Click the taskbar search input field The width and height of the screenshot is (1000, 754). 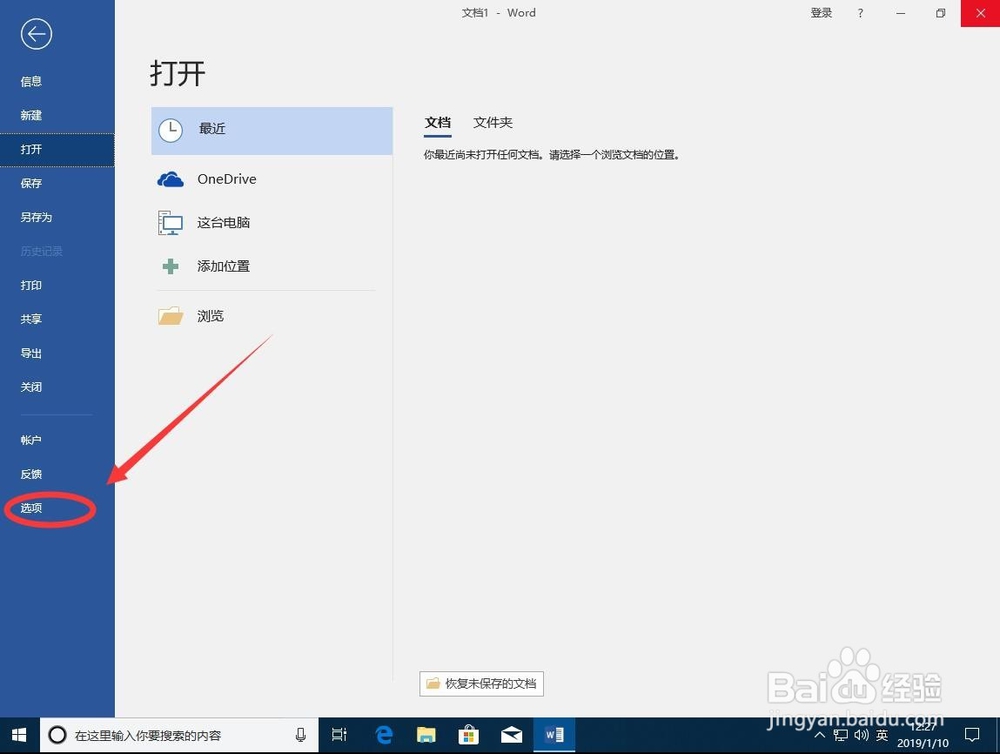tap(179, 736)
